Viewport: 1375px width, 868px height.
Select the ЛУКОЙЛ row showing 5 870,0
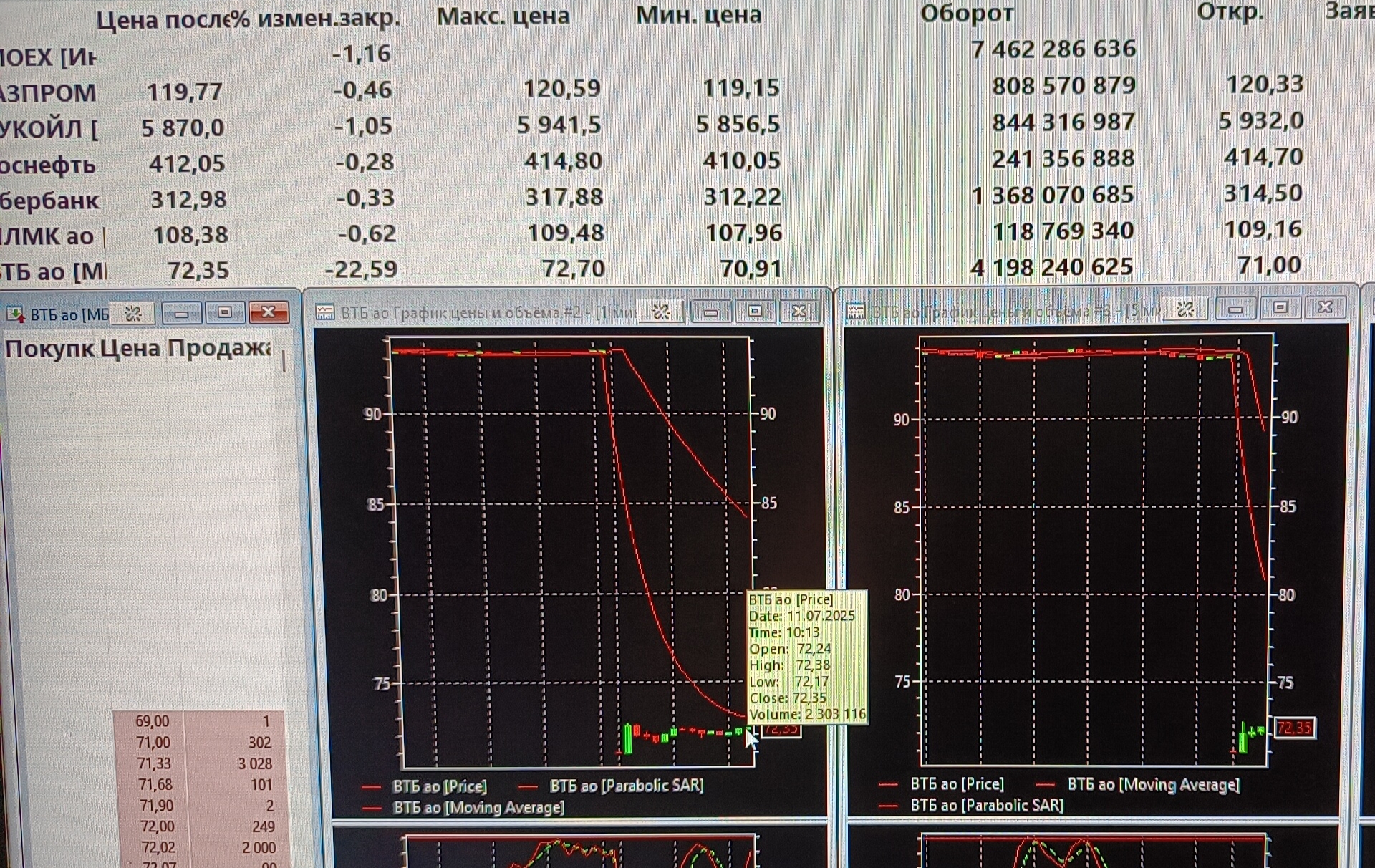[x=50, y=129]
